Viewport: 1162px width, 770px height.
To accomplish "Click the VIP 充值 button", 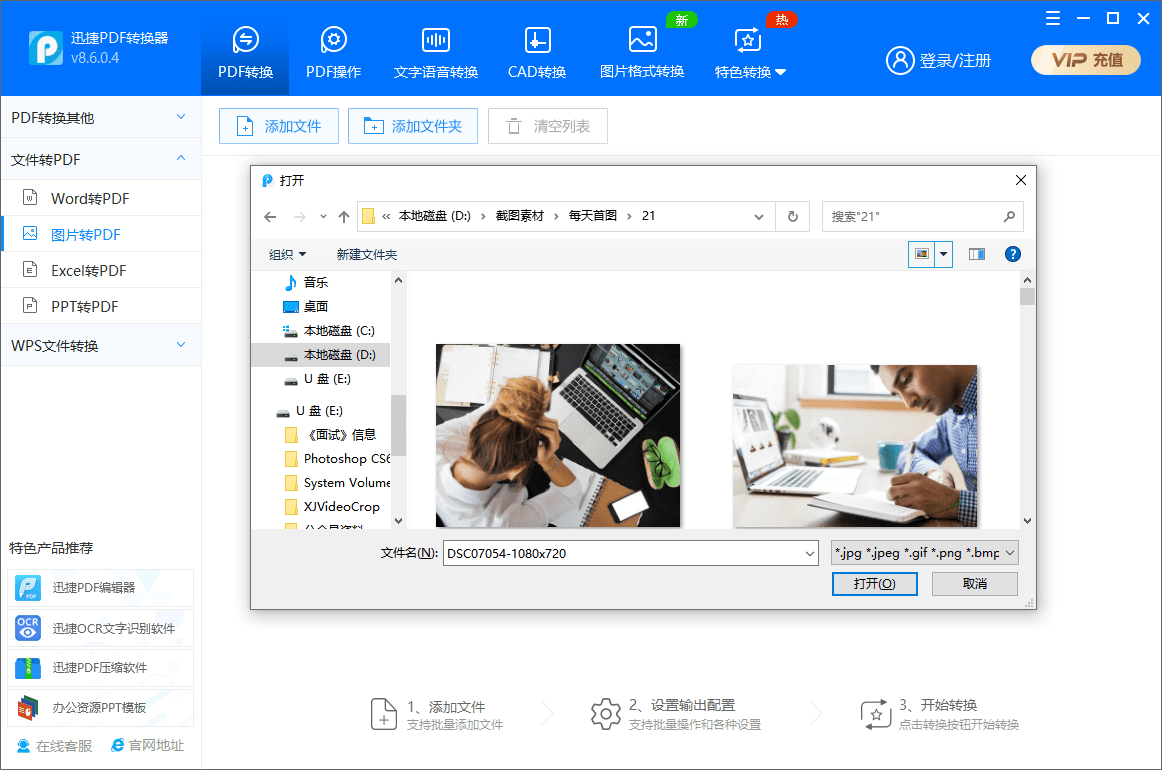I will click(x=1086, y=60).
